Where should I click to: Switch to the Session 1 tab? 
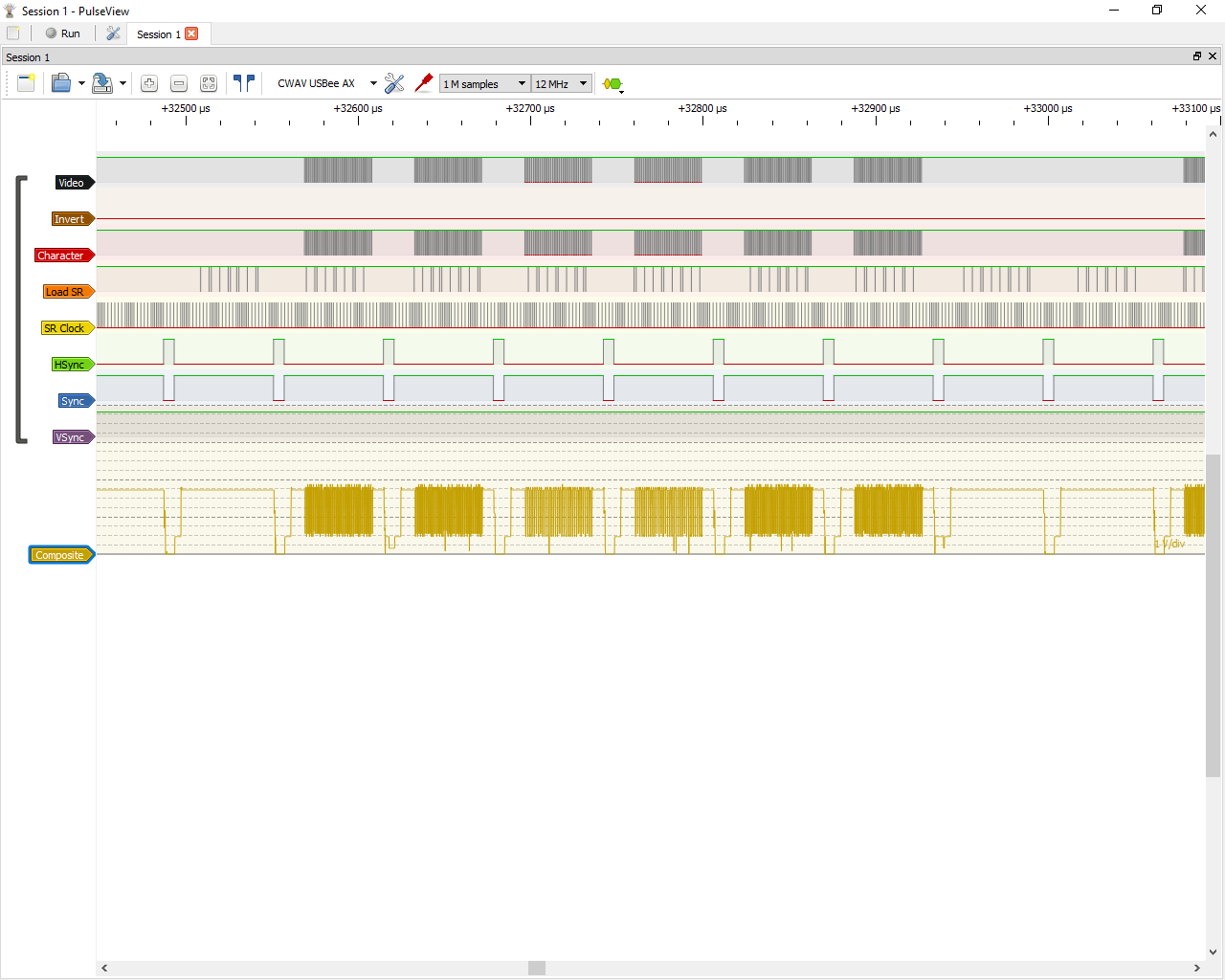[x=161, y=33]
